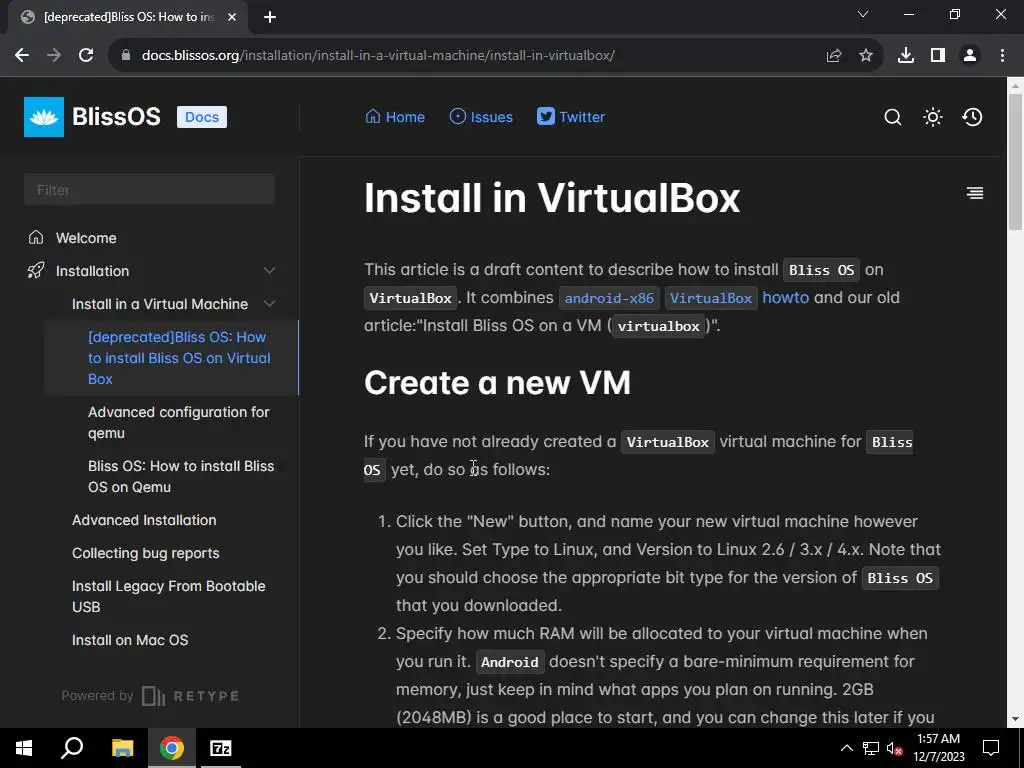Open Chrome three-dot menu
Viewport: 1024px width, 768px height.
click(1002, 56)
